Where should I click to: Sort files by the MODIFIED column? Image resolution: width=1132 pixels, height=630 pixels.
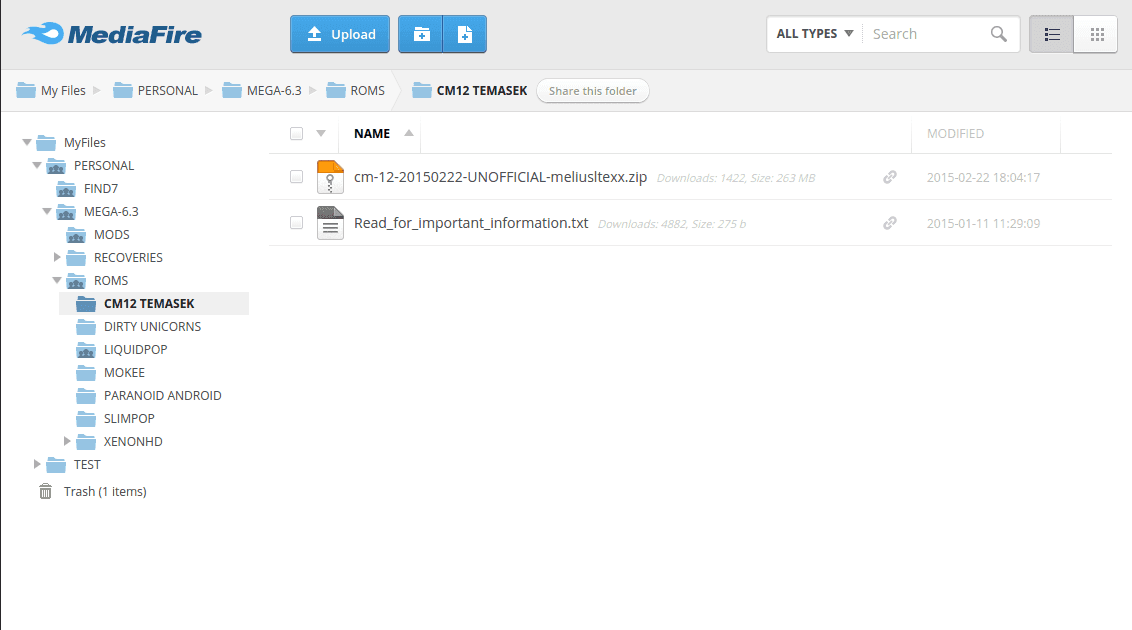click(955, 134)
